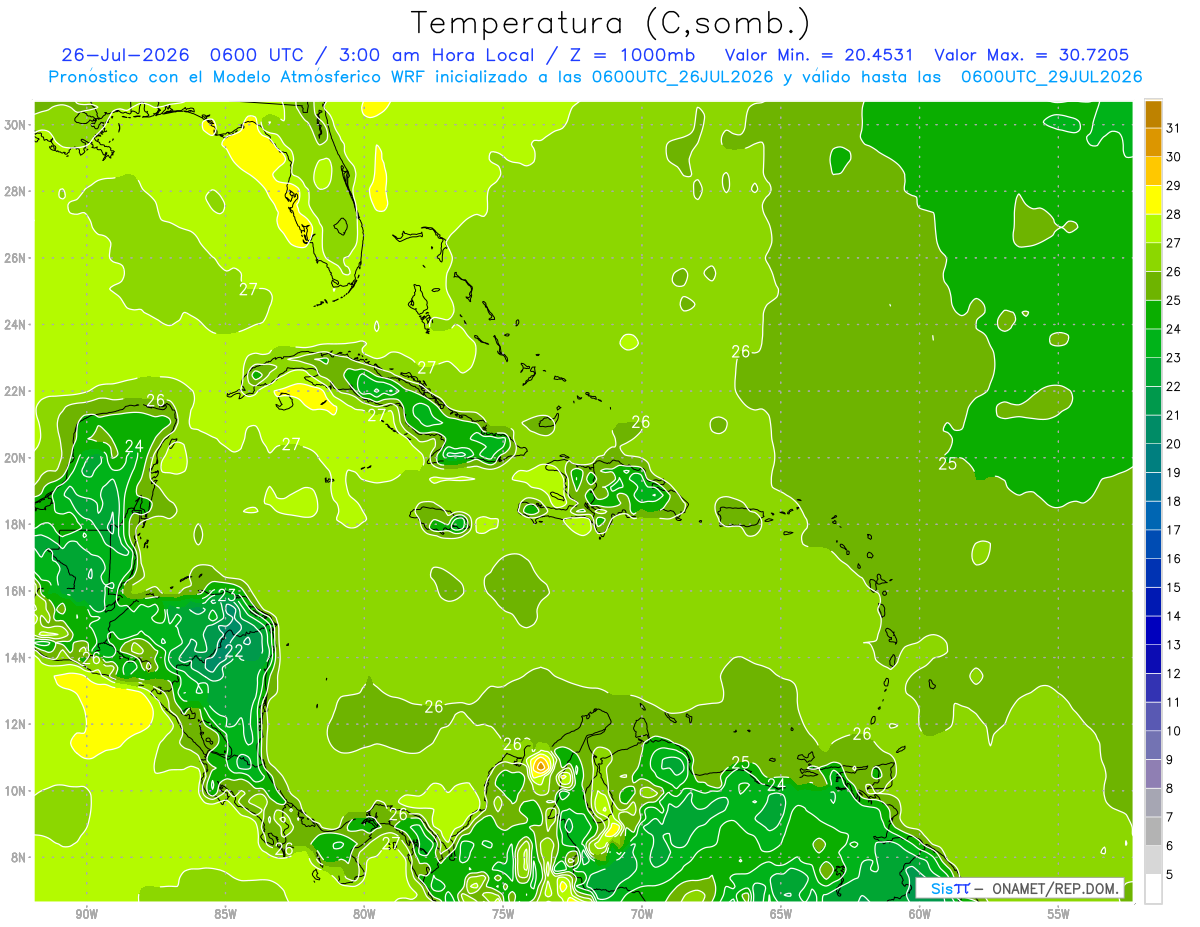Click the '16N' latitude axis label
Viewport: 1200px width, 927px height.
point(15,591)
